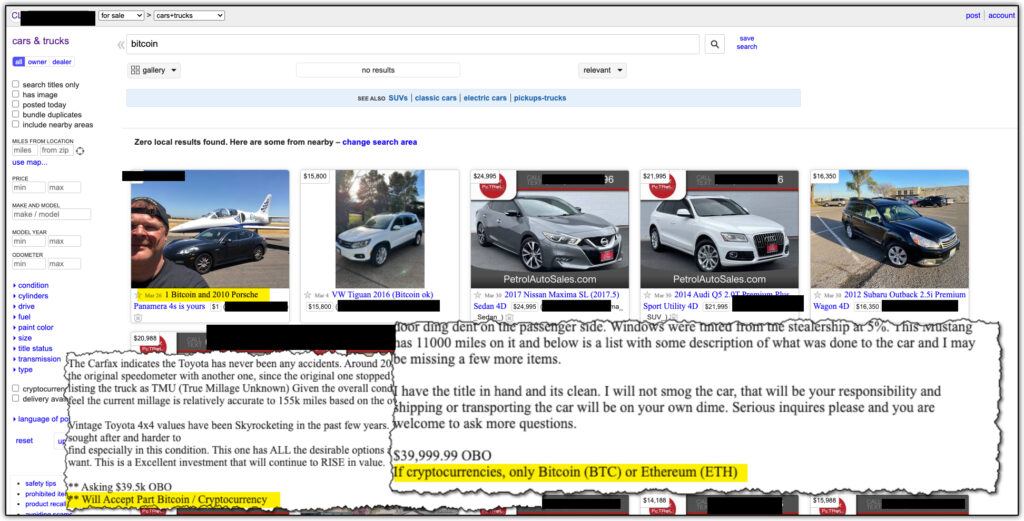
Task: Expand the drive filter
Action: coord(24,306)
